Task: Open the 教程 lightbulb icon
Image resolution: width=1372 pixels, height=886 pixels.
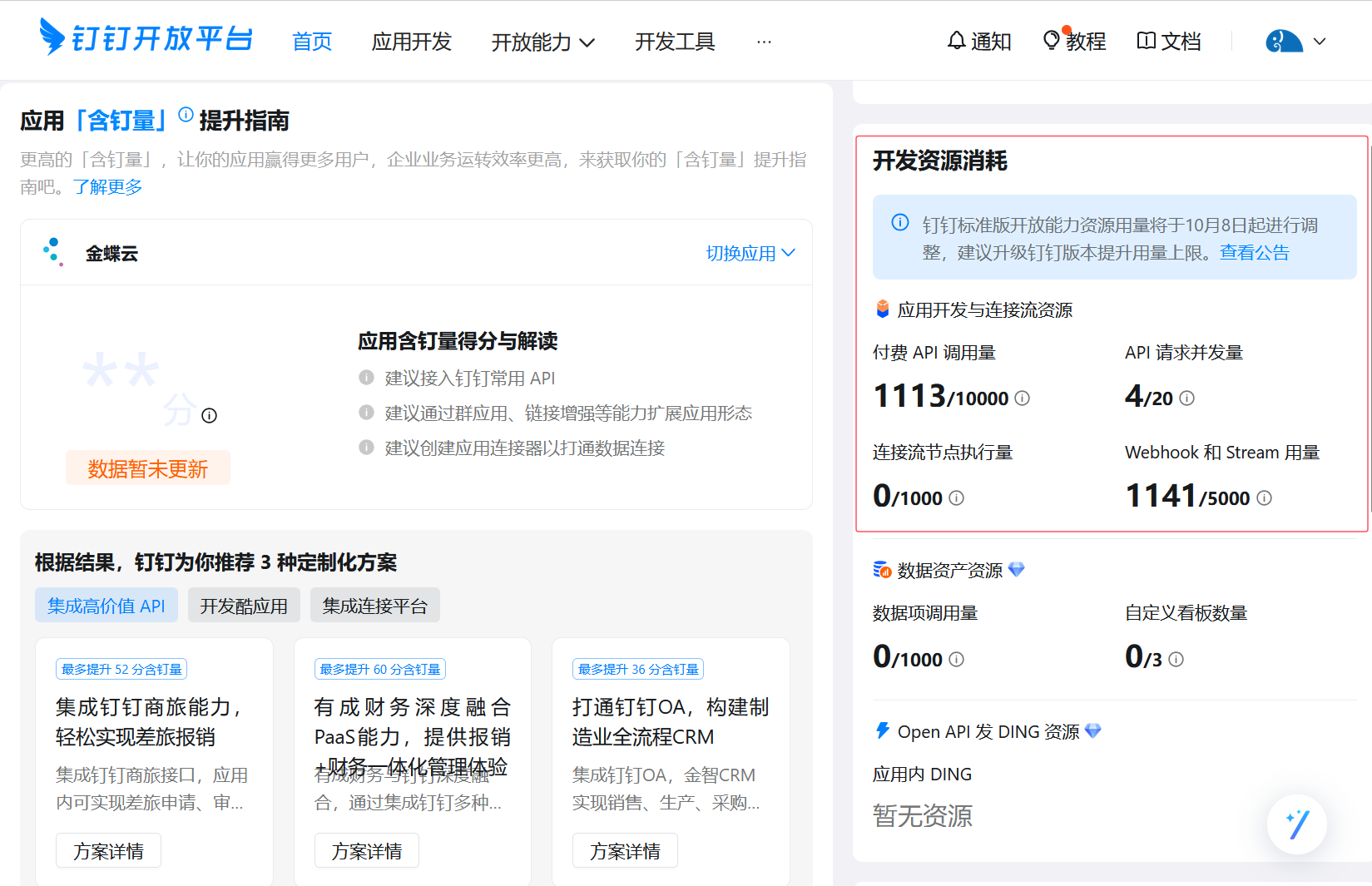Action: pos(1052,40)
